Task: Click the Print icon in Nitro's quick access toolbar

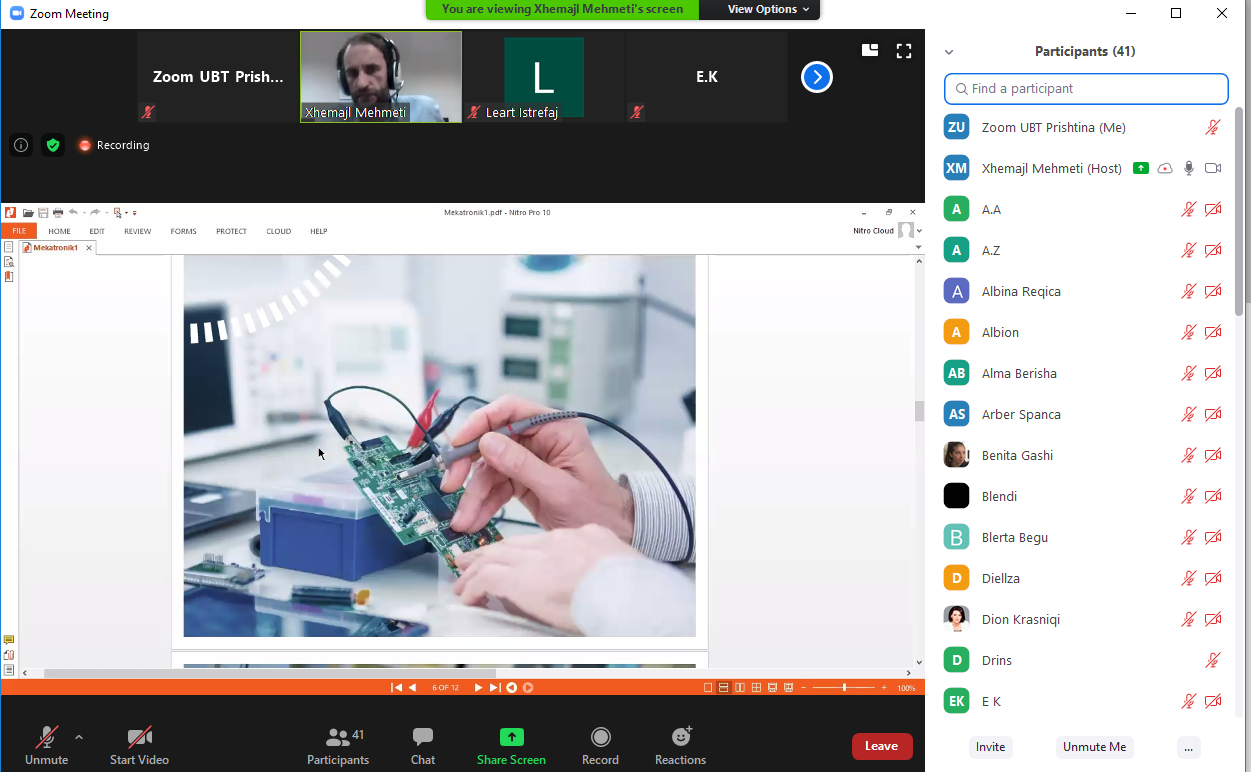Action: click(x=58, y=212)
